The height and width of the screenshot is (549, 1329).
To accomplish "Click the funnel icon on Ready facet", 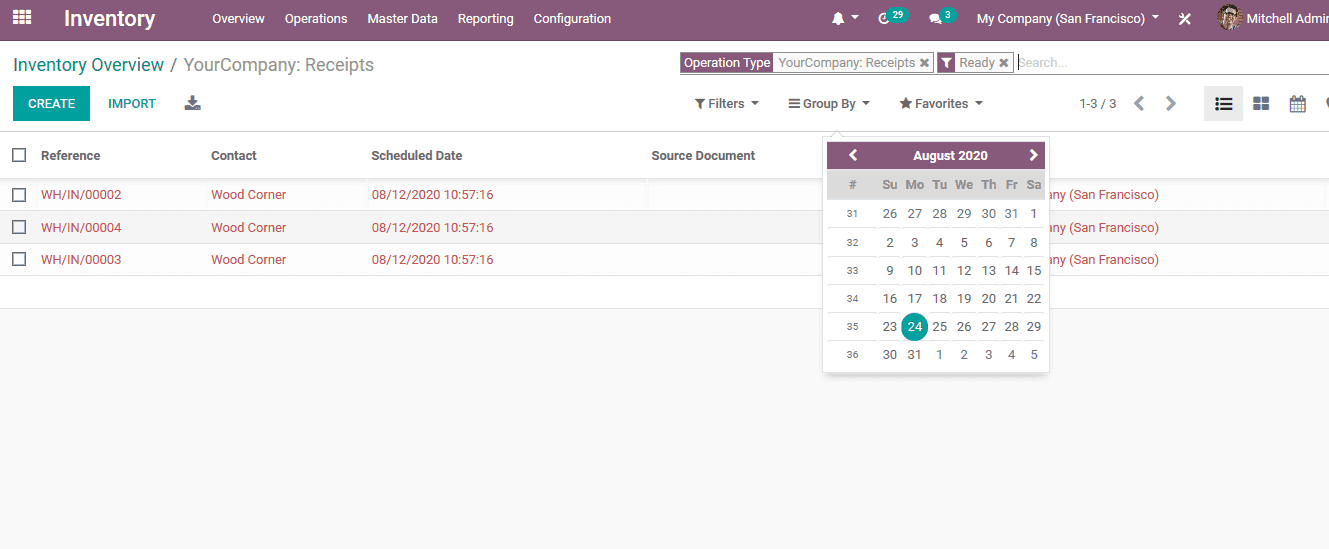I will [x=947, y=63].
